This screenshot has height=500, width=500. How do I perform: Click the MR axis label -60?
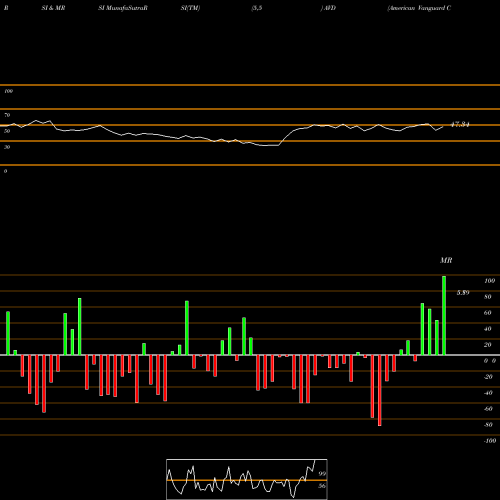coord(488,409)
